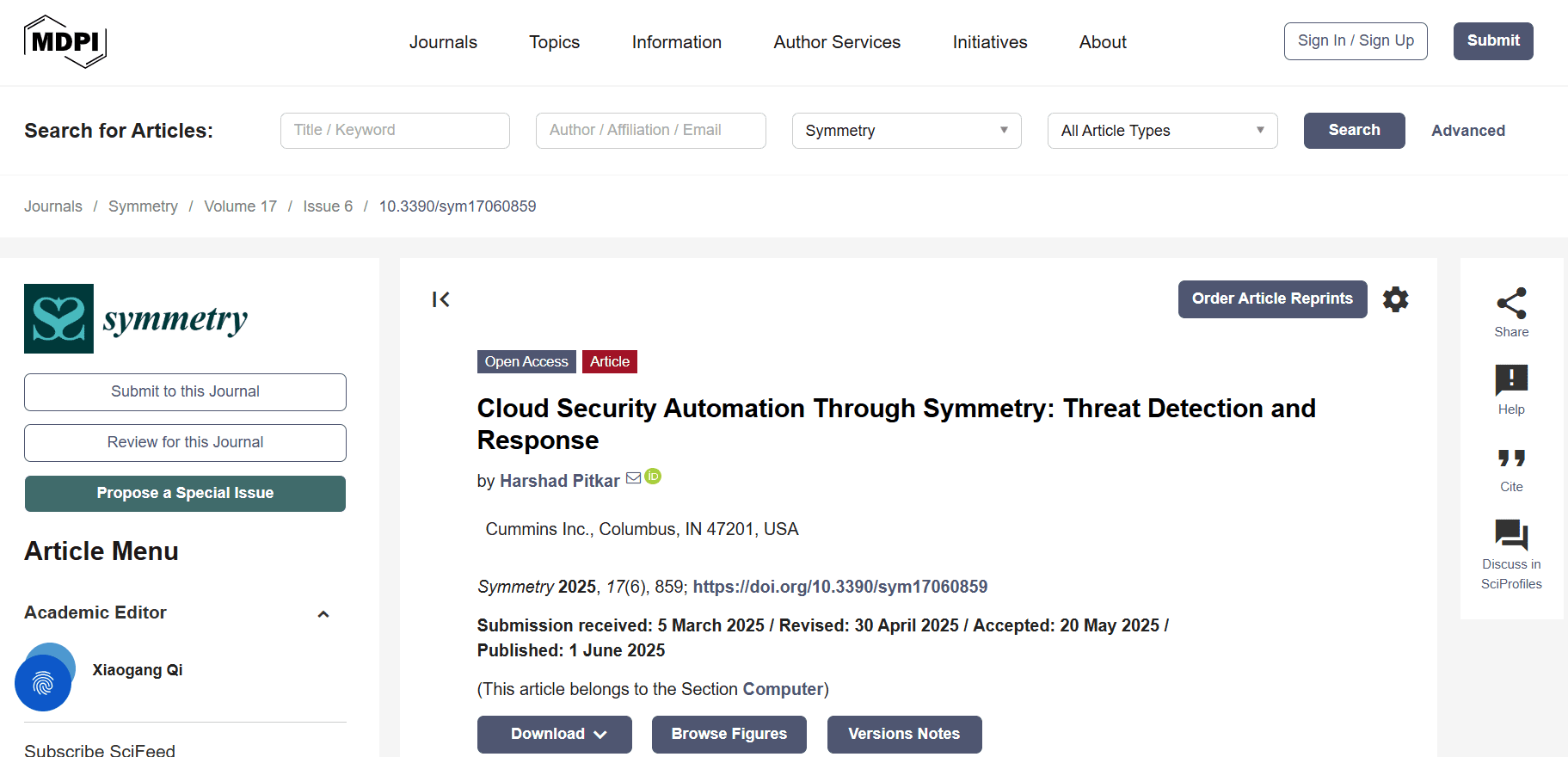Open the Journals menu
The image size is (1568, 757).
tap(443, 42)
